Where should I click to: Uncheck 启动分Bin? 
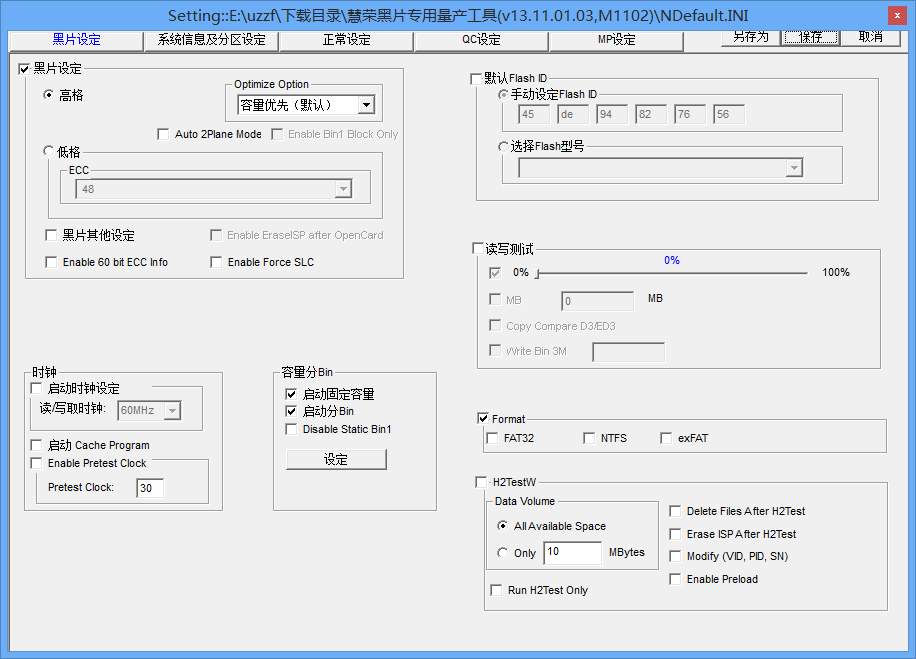(x=291, y=411)
